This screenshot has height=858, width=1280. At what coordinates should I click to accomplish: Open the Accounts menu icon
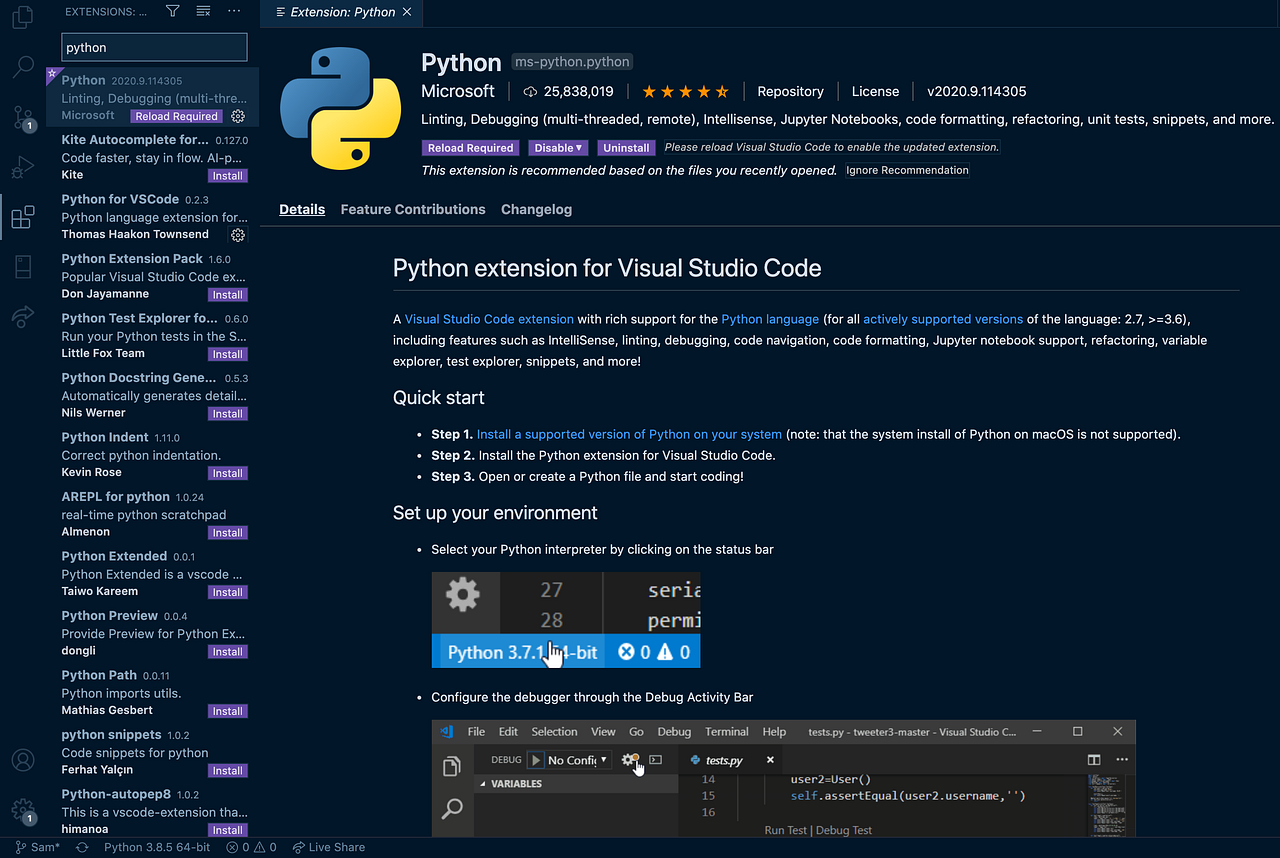pos(22,760)
